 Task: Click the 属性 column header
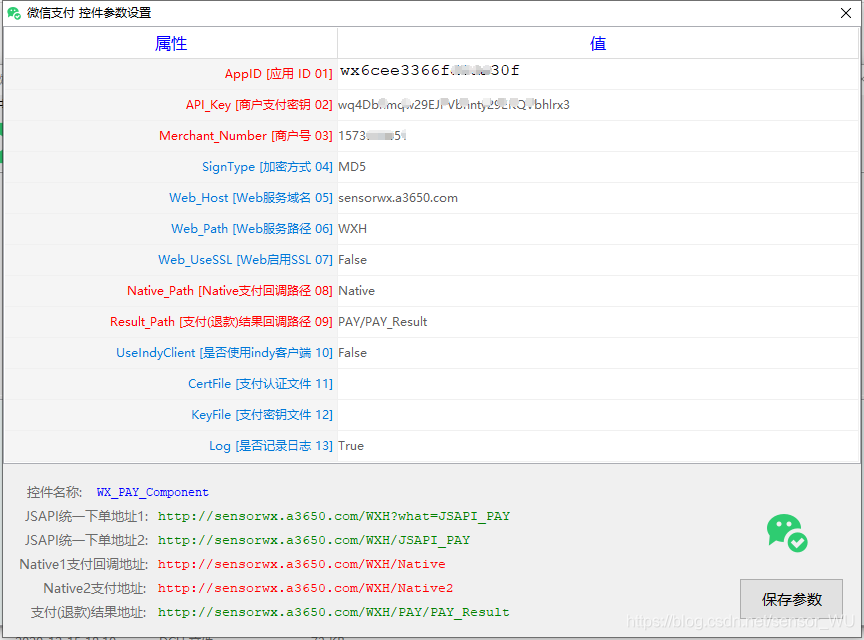point(171,43)
